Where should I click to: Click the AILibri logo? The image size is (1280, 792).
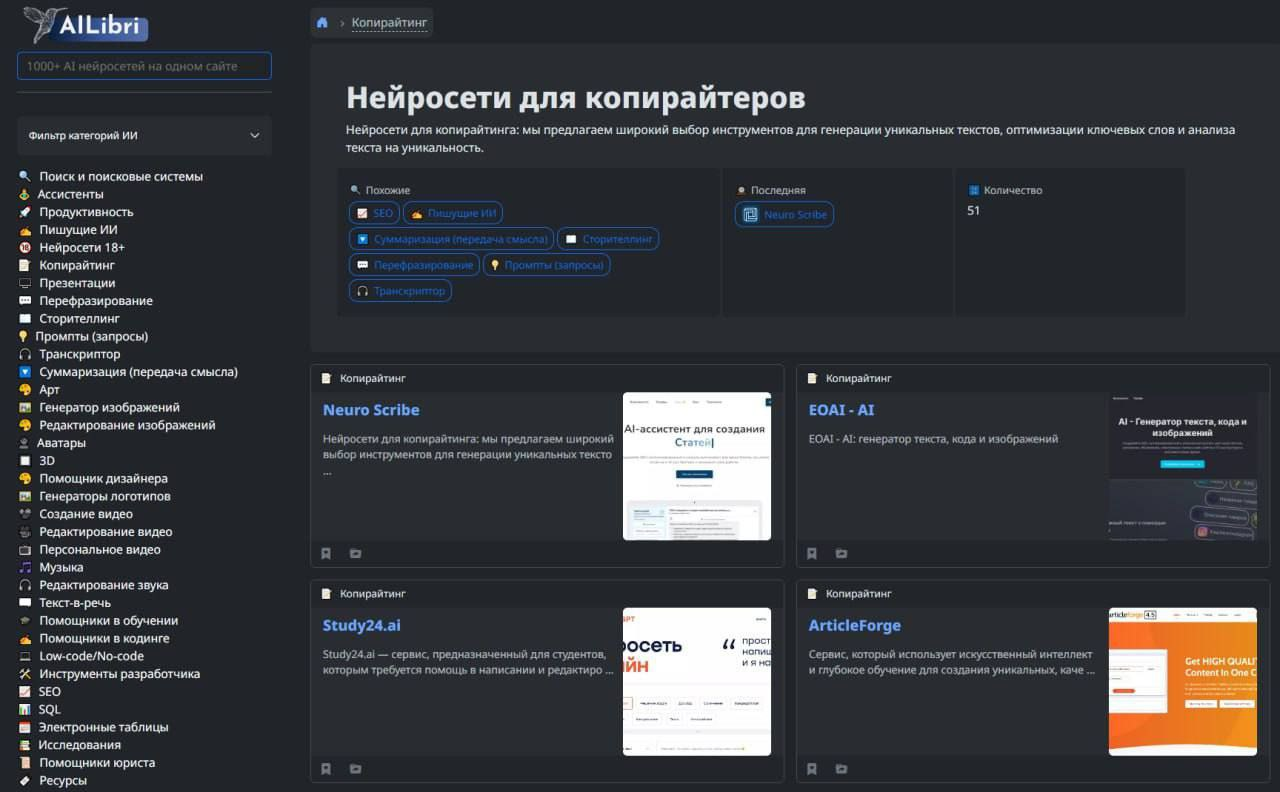tap(88, 25)
